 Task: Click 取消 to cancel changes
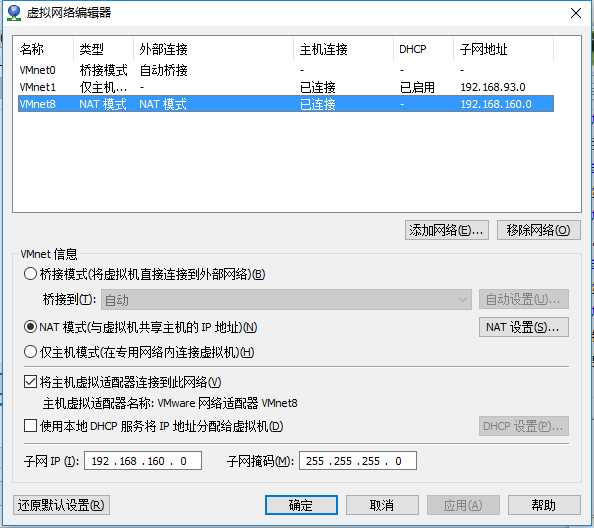(382, 505)
